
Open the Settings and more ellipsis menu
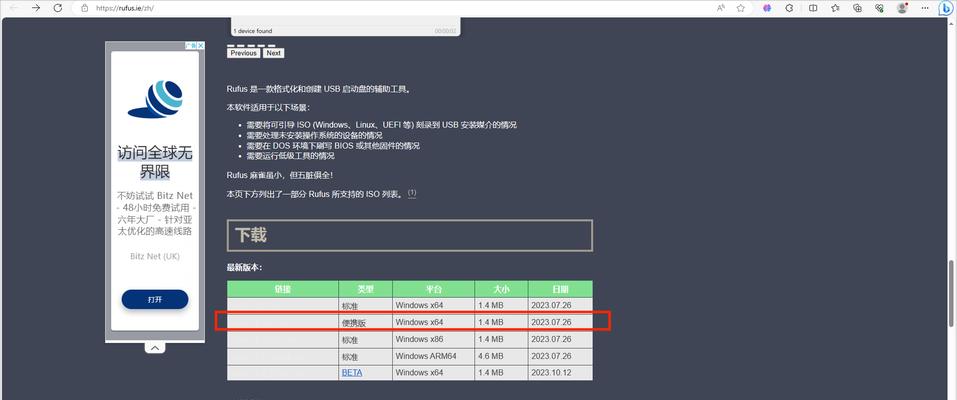[924, 8]
